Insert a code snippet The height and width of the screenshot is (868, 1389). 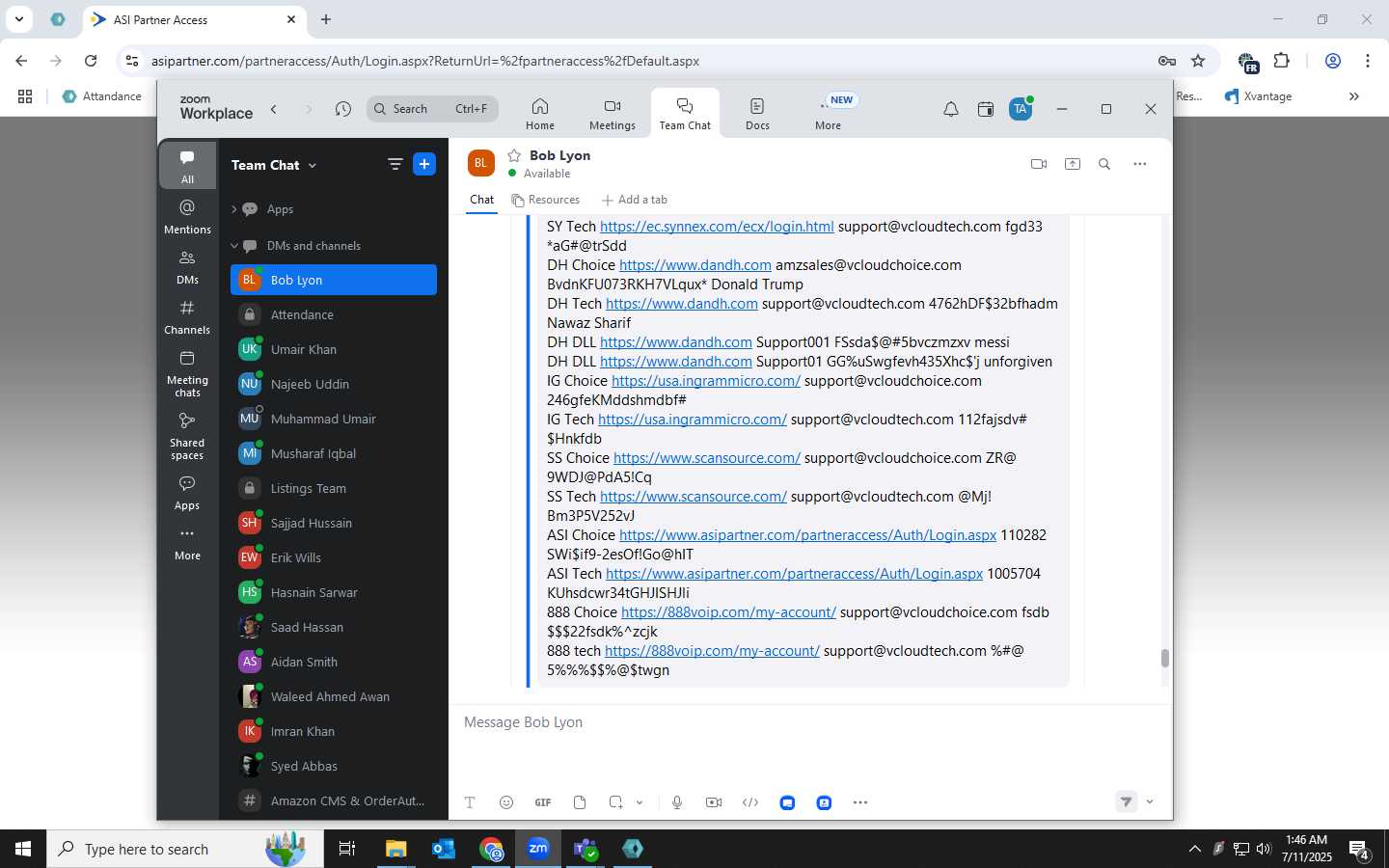coord(750,802)
